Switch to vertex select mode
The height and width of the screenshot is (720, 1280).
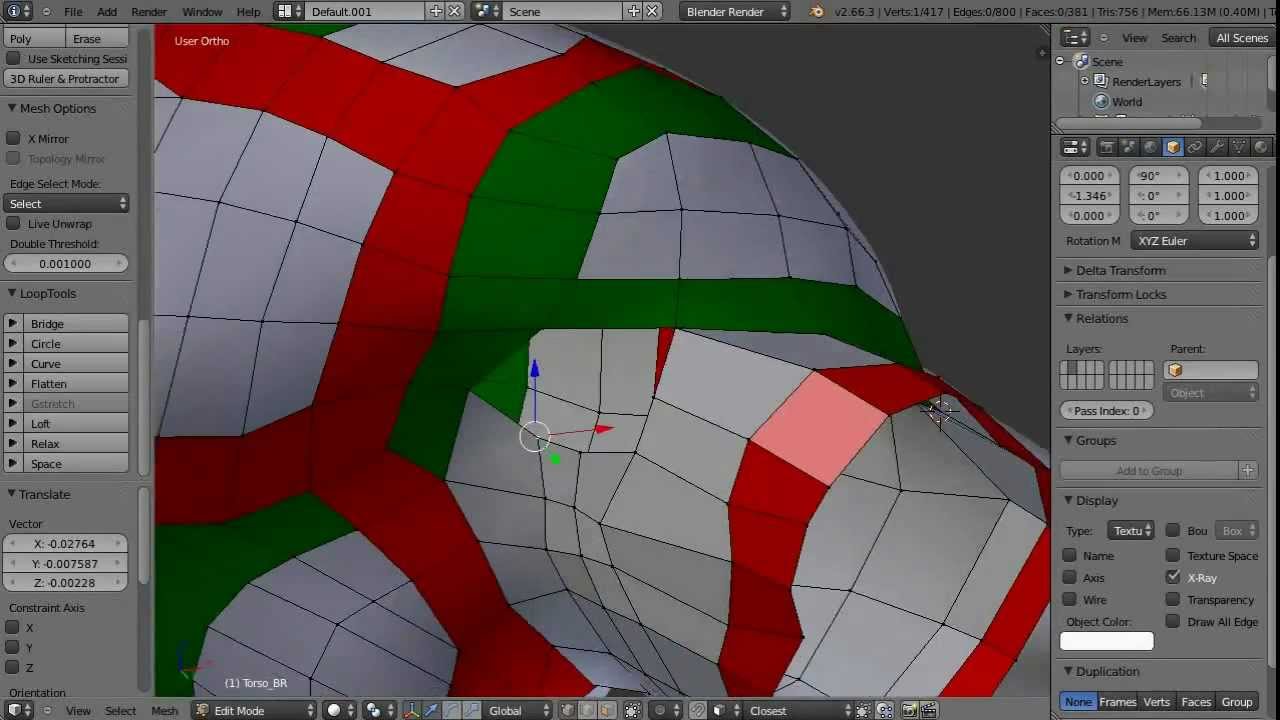[567, 710]
